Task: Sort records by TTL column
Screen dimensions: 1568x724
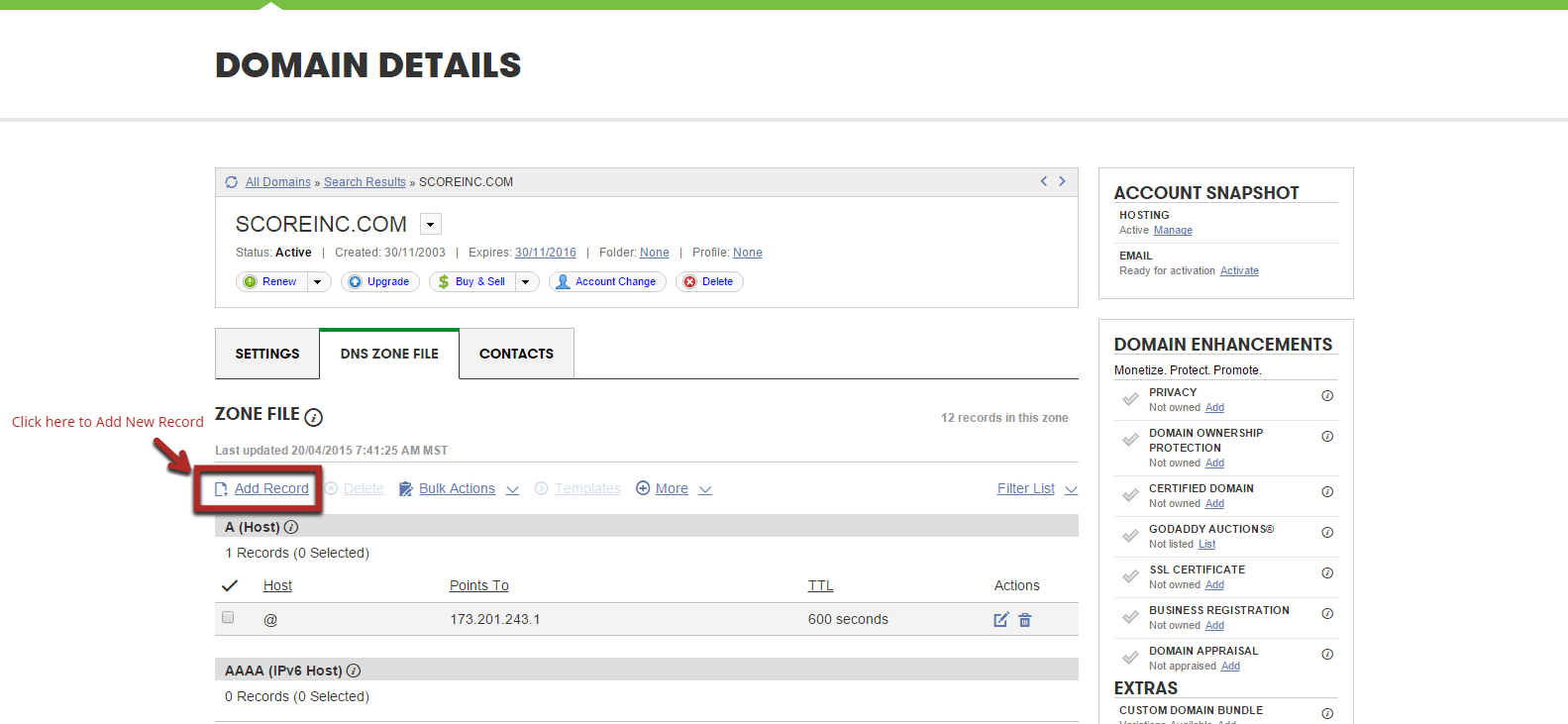Action: click(x=820, y=585)
